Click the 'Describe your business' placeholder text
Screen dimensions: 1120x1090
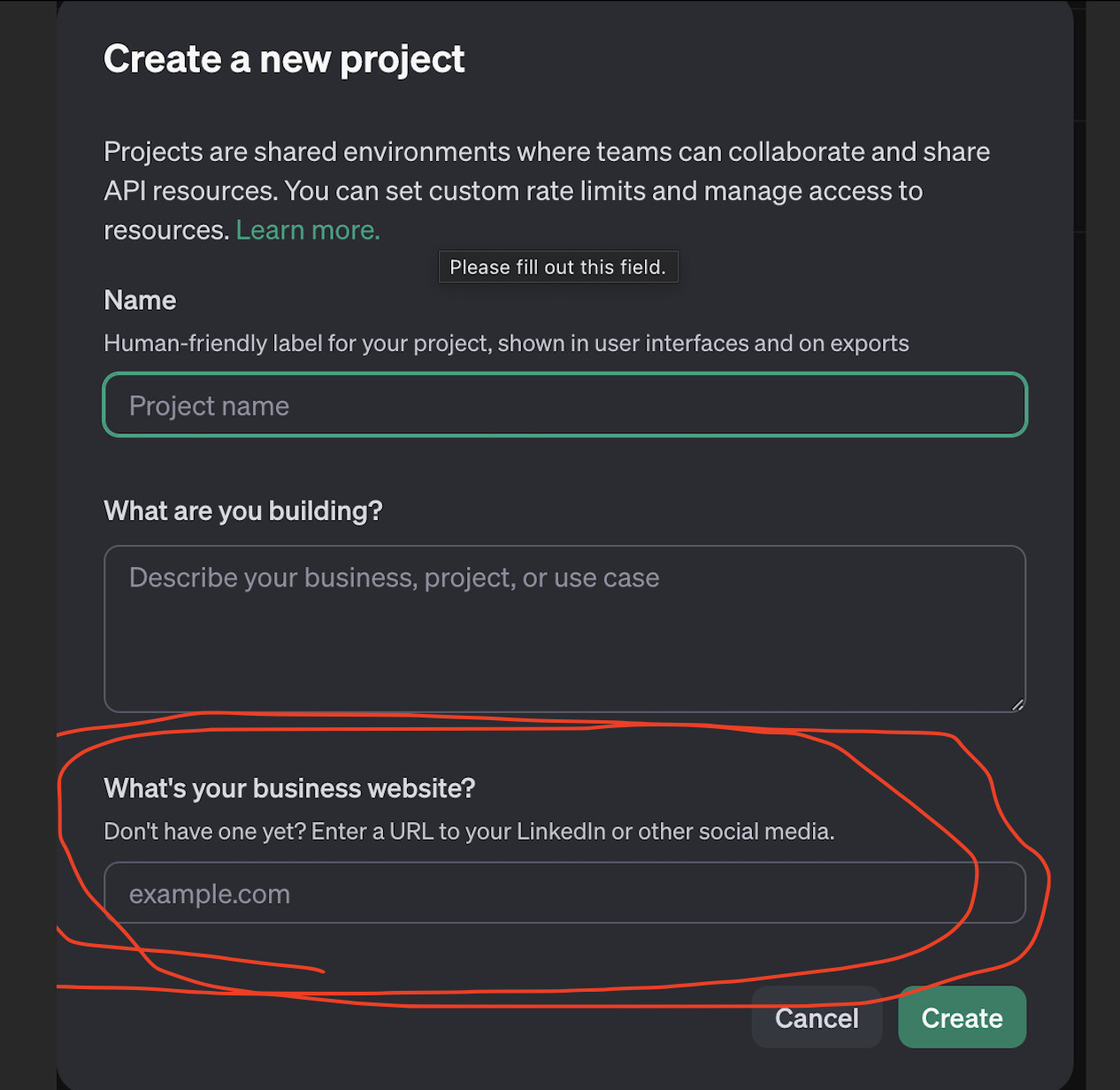coord(394,577)
